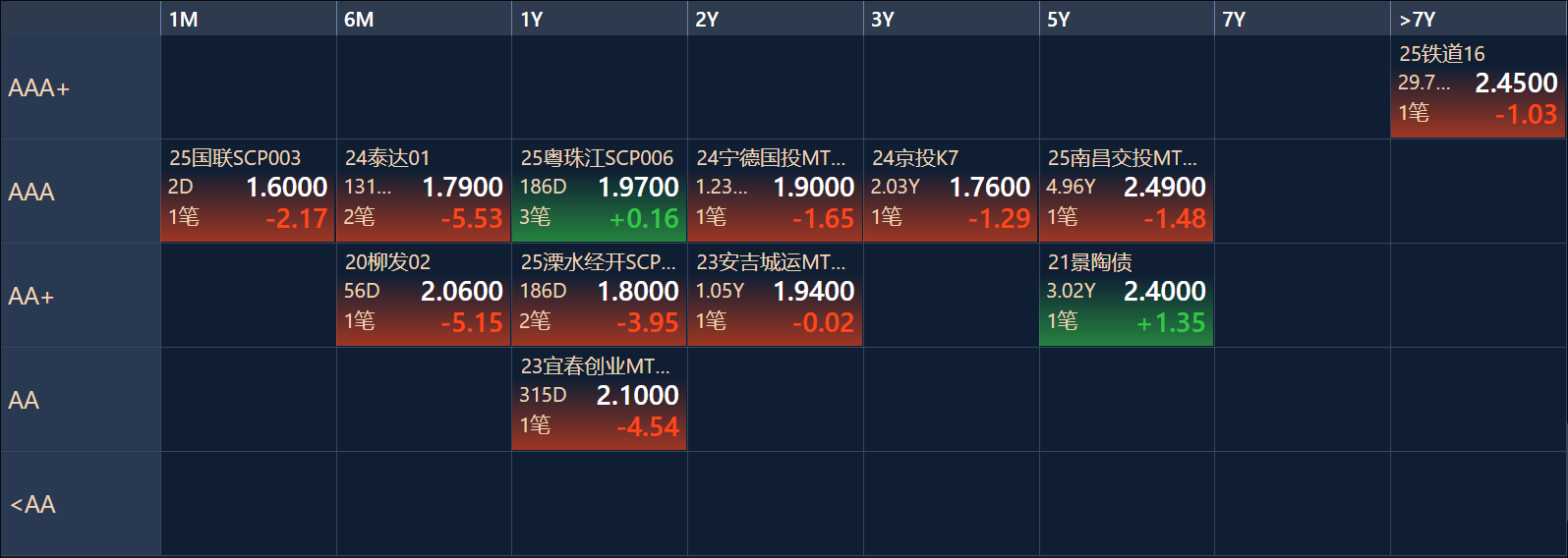Click the AAA+ rating row label
The image size is (1568, 558).
[x=80, y=87]
